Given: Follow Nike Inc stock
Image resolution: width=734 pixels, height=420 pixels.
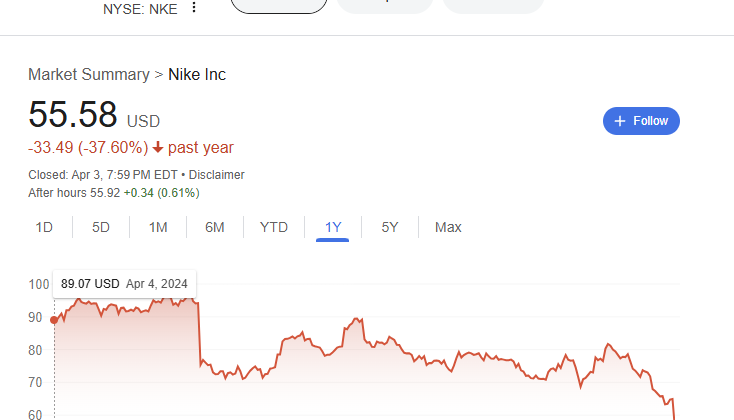Looking at the screenshot, I should [x=641, y=121].
